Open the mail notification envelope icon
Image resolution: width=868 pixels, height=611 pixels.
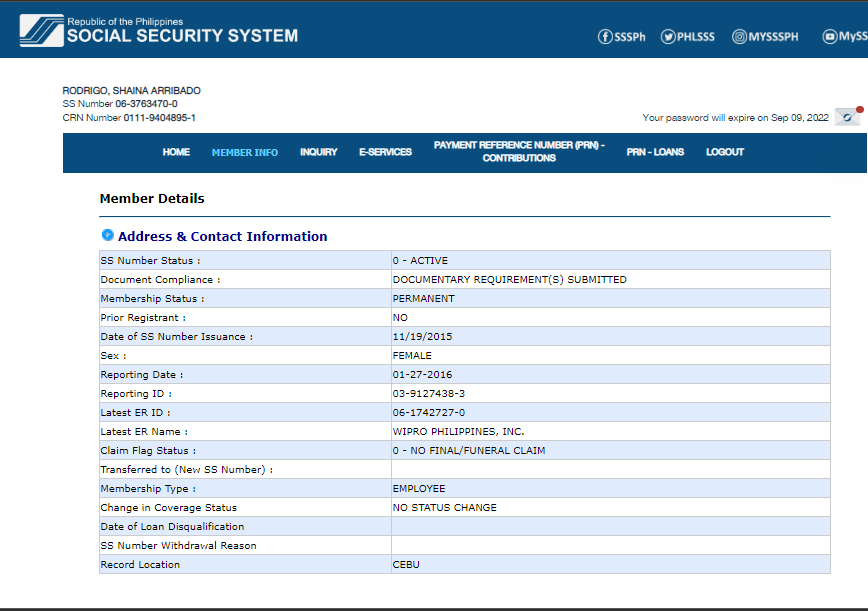pos(847,117)
